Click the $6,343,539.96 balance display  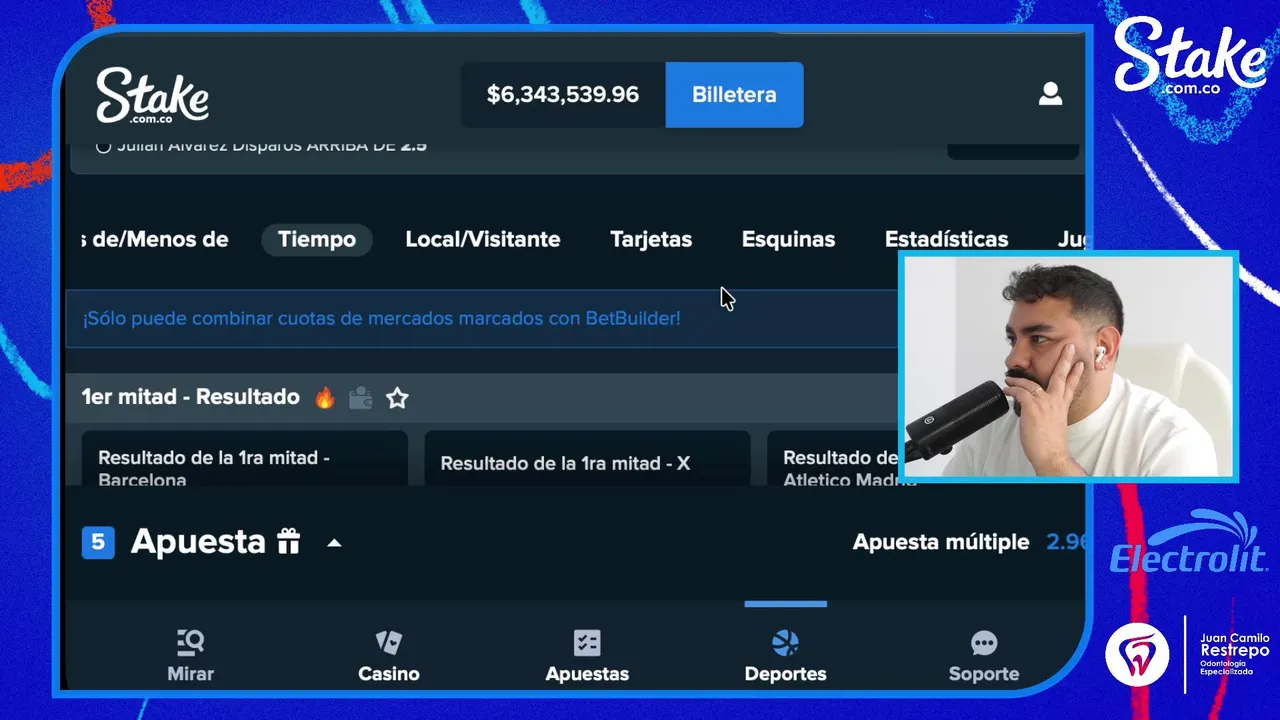click(563, 95)
